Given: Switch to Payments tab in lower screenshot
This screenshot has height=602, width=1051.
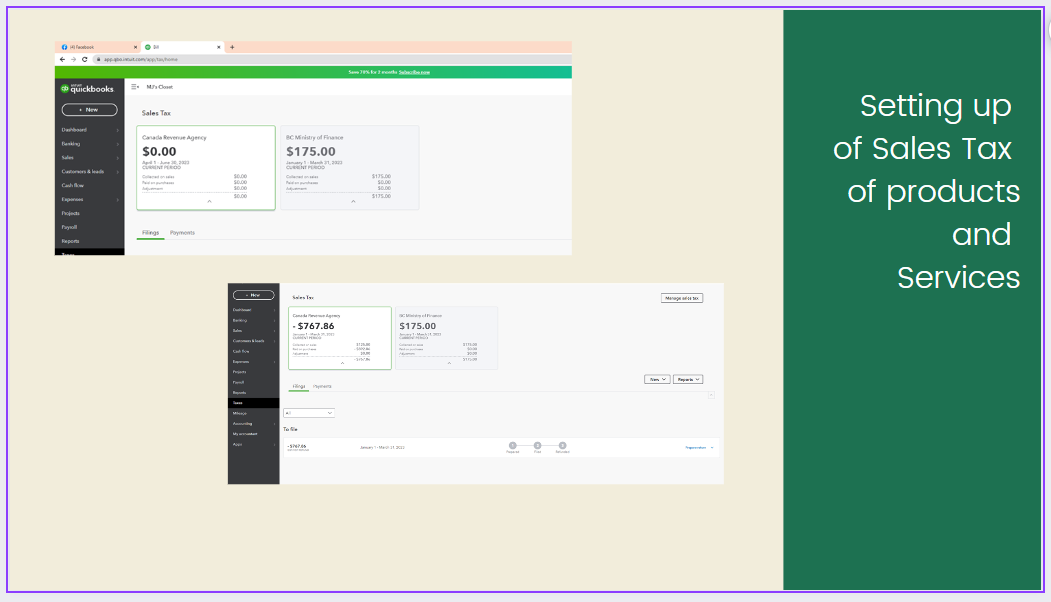Looking at the screenshot, I should click(x=322, y=387).
